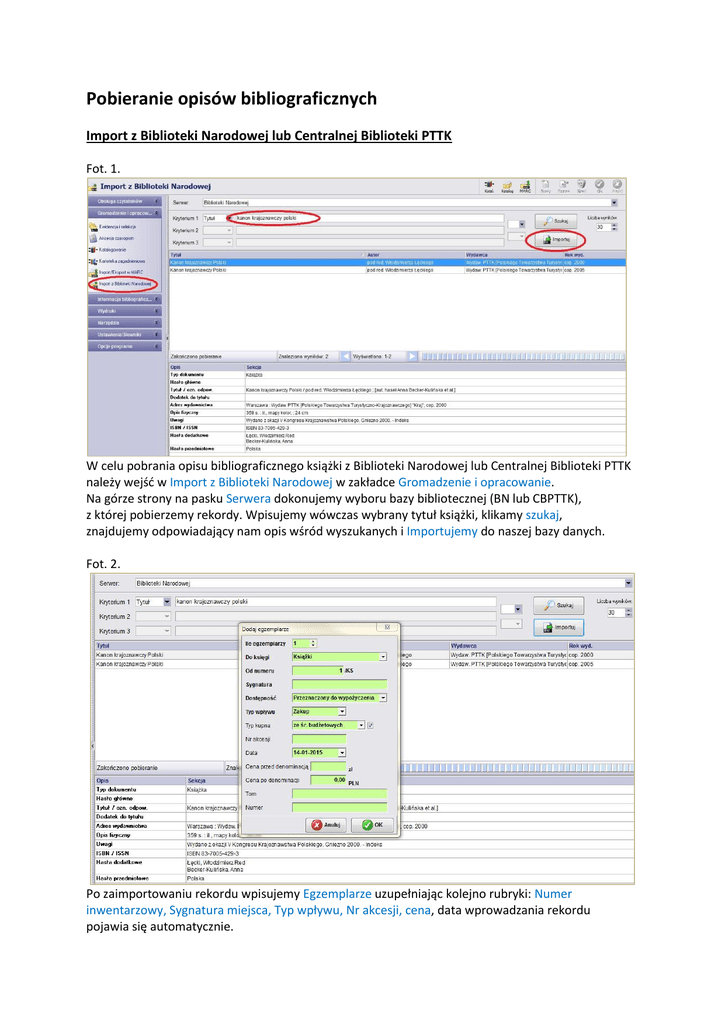The height and width of the screenshot is (1024, 725).
Task: Click Szukaj search button in first screenshot
Action: point(559,220)
